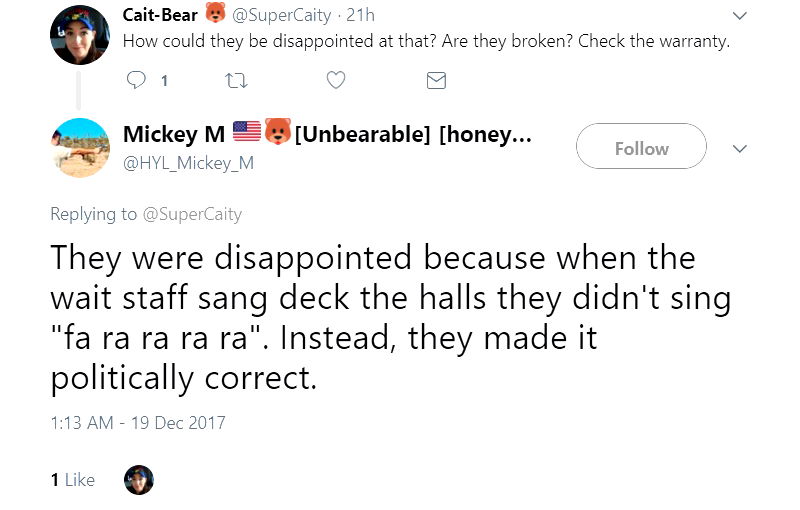Image resolution: width=800 pixels, height=510 pixels.
Task: Click the 1:13 AM - 19 Dec 2017 timestamp
Action: tap(138, 422)
